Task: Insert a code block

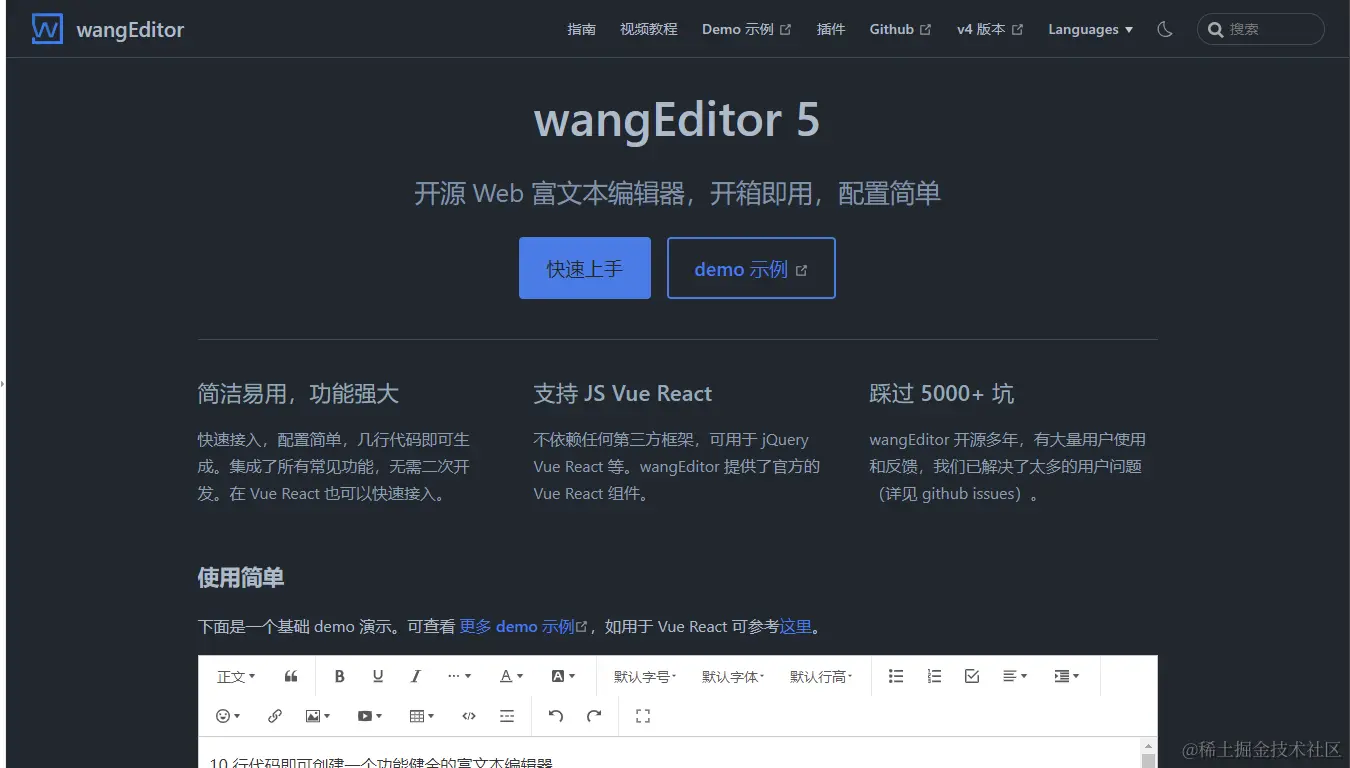Action: coord(469,716)
